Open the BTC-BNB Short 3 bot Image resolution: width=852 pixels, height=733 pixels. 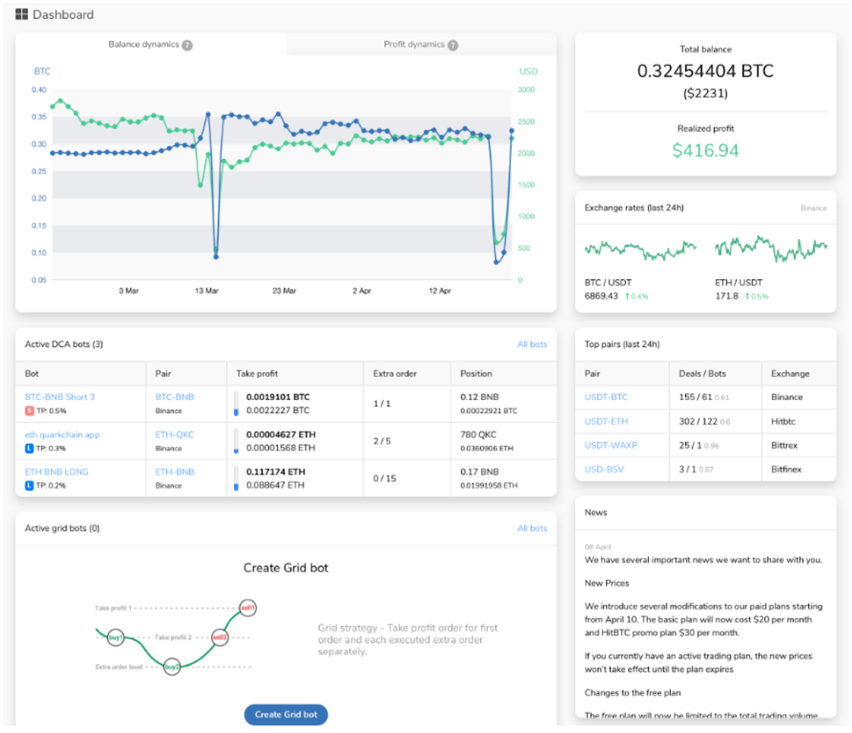pos(60,397)
